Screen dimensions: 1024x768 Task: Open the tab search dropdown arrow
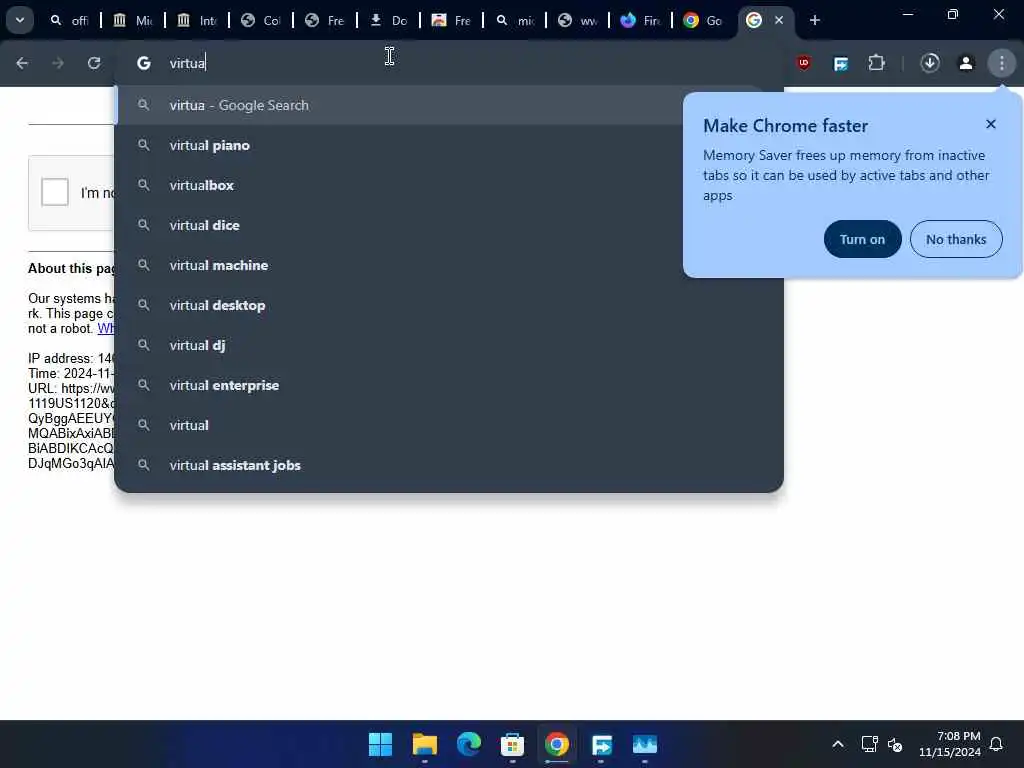[20, 20]
